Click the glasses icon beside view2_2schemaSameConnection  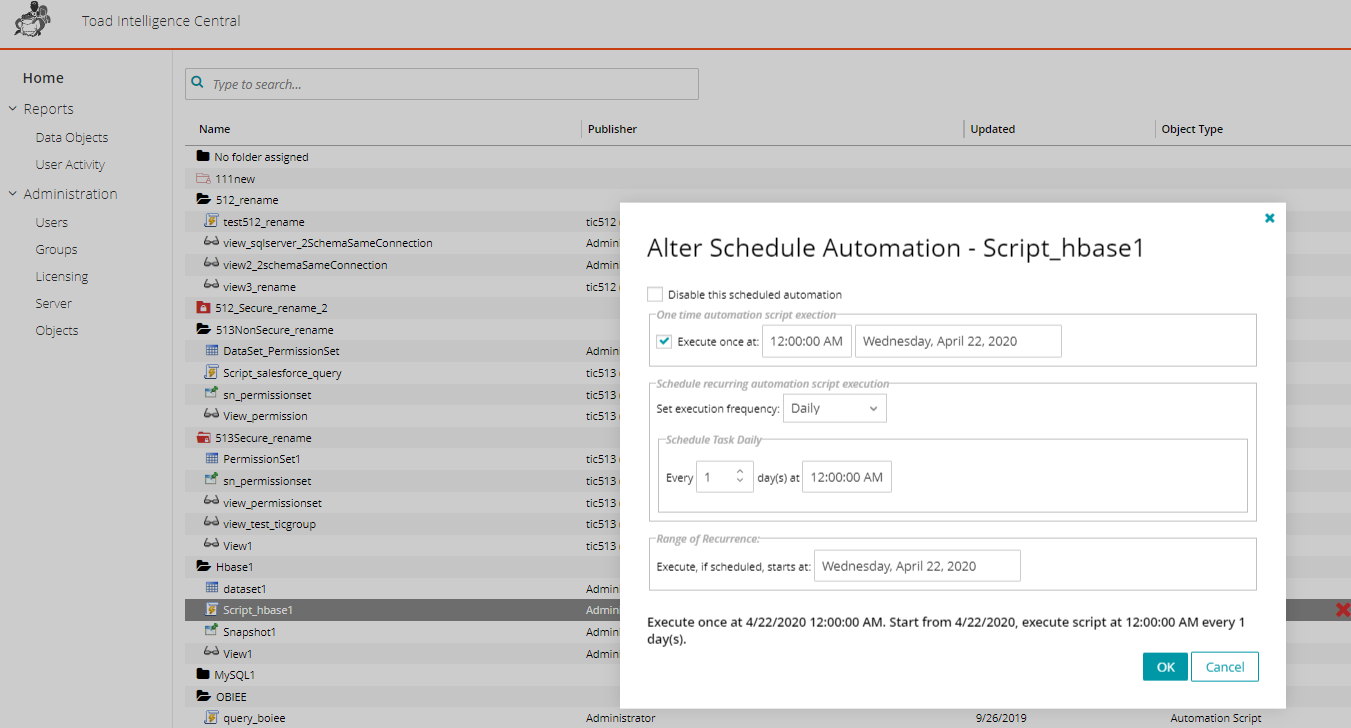(211, 264)
